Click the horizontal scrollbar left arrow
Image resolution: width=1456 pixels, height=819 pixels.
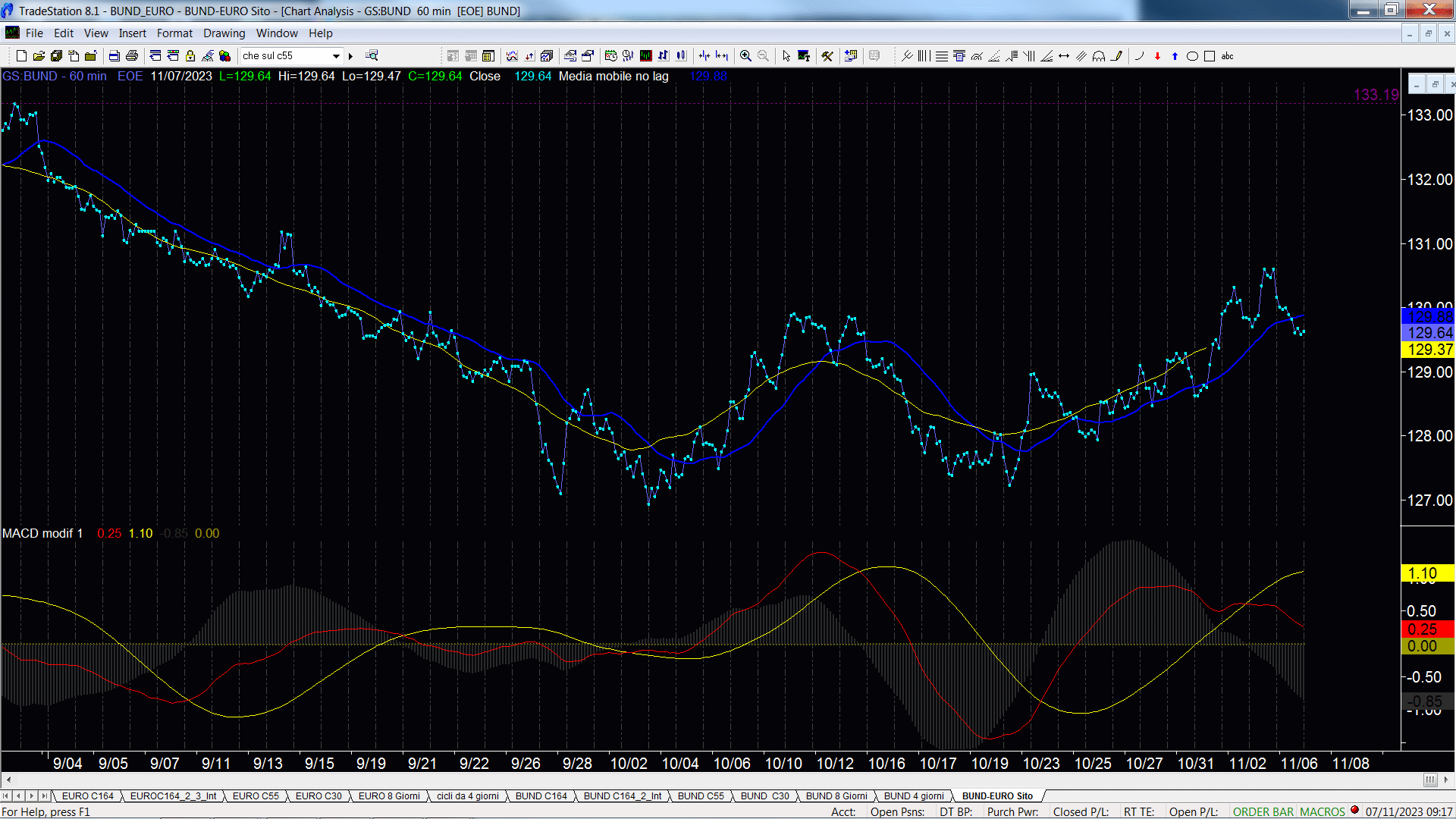pyautogui.click(x=8, y=780)
